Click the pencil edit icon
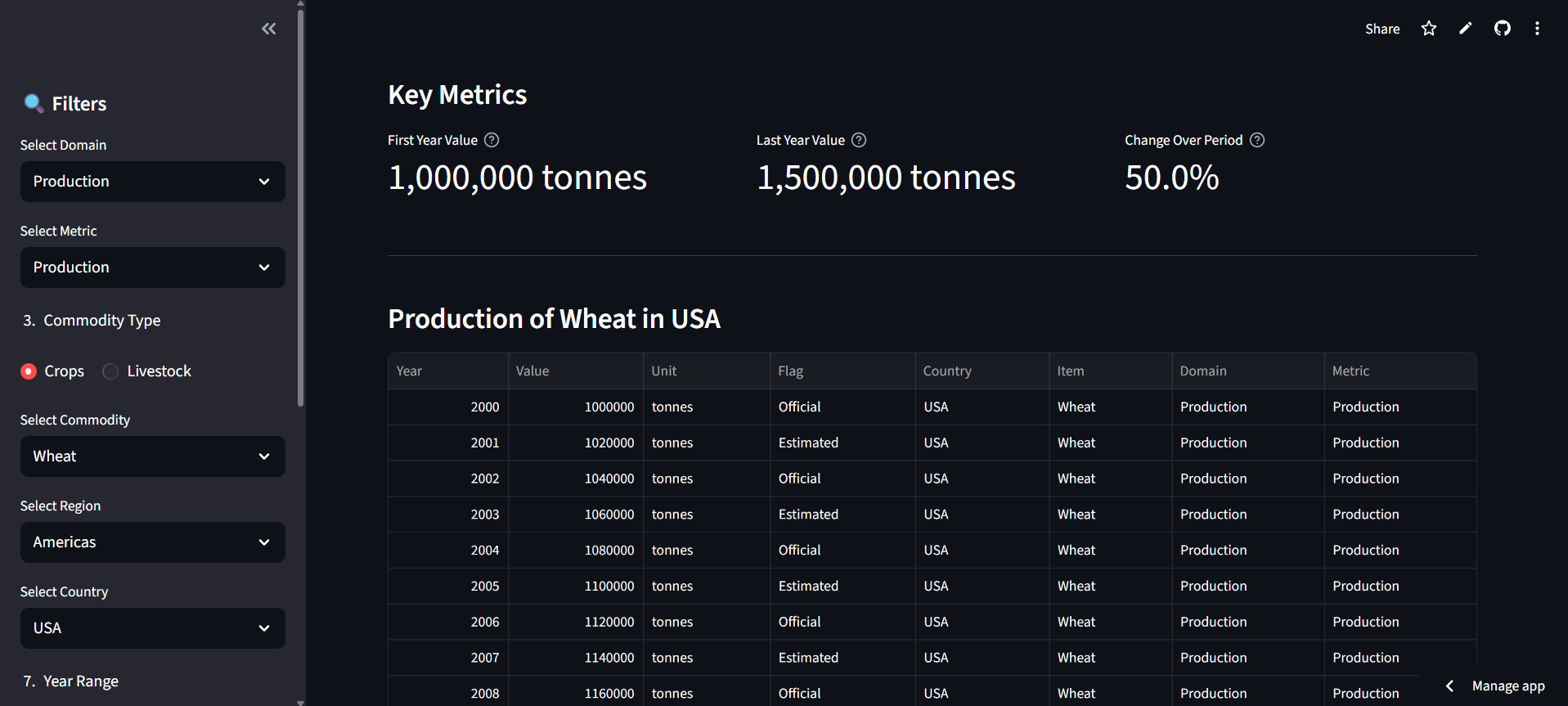This screenshot has height=706, width=1568. click(x=1466, y=29)
